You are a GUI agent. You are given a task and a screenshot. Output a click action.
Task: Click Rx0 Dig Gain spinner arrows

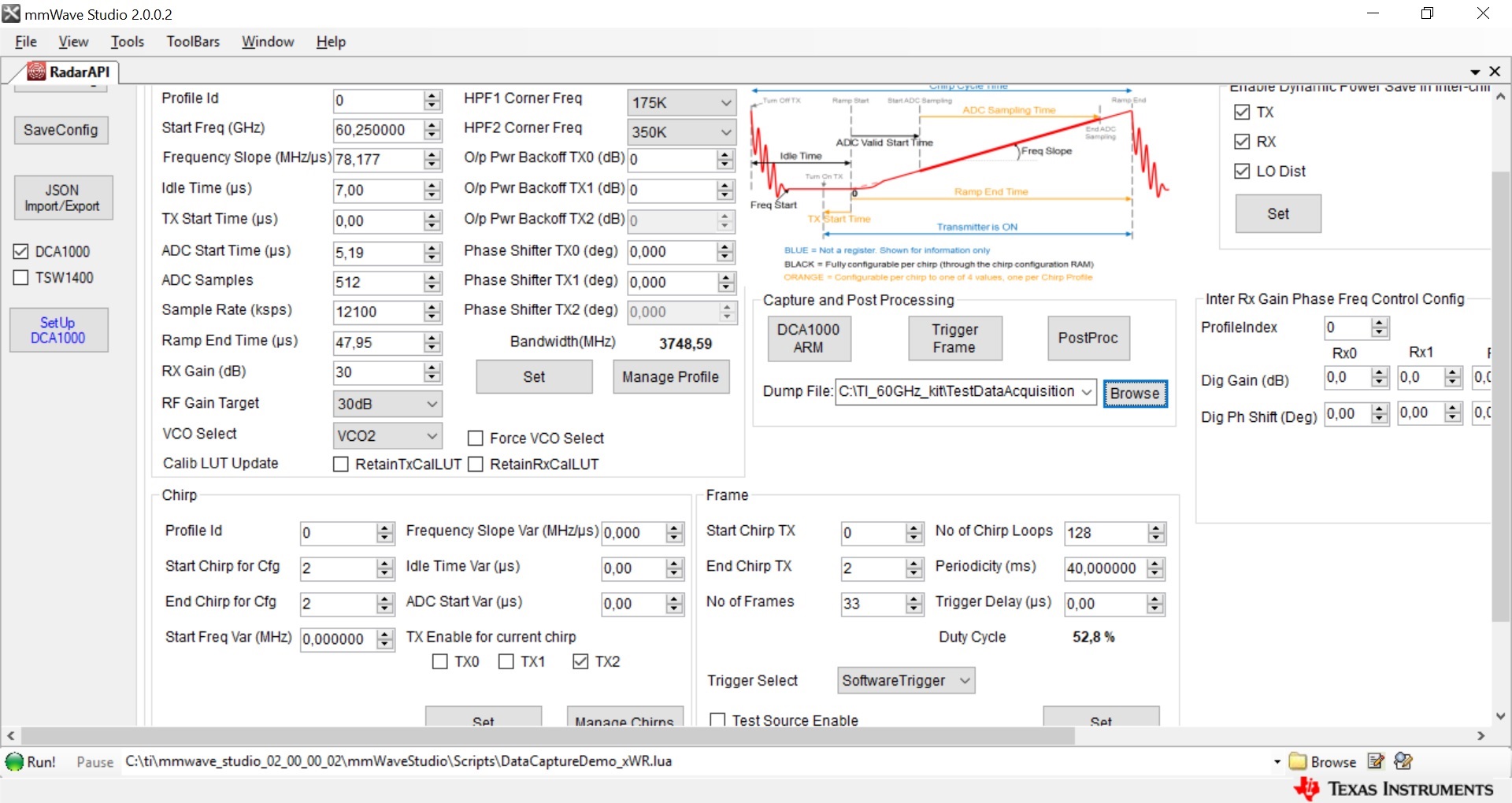pos(1379,378)
